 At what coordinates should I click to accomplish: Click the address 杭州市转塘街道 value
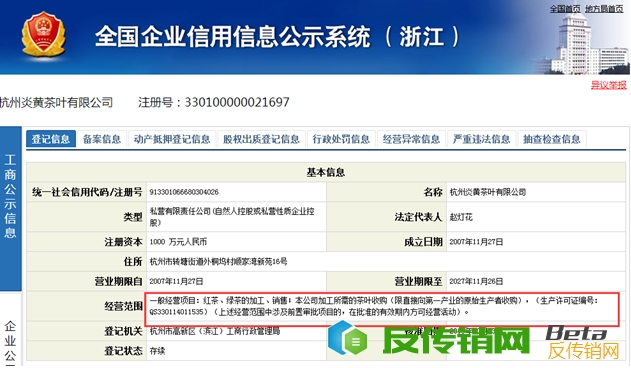[x=219, y=262]
